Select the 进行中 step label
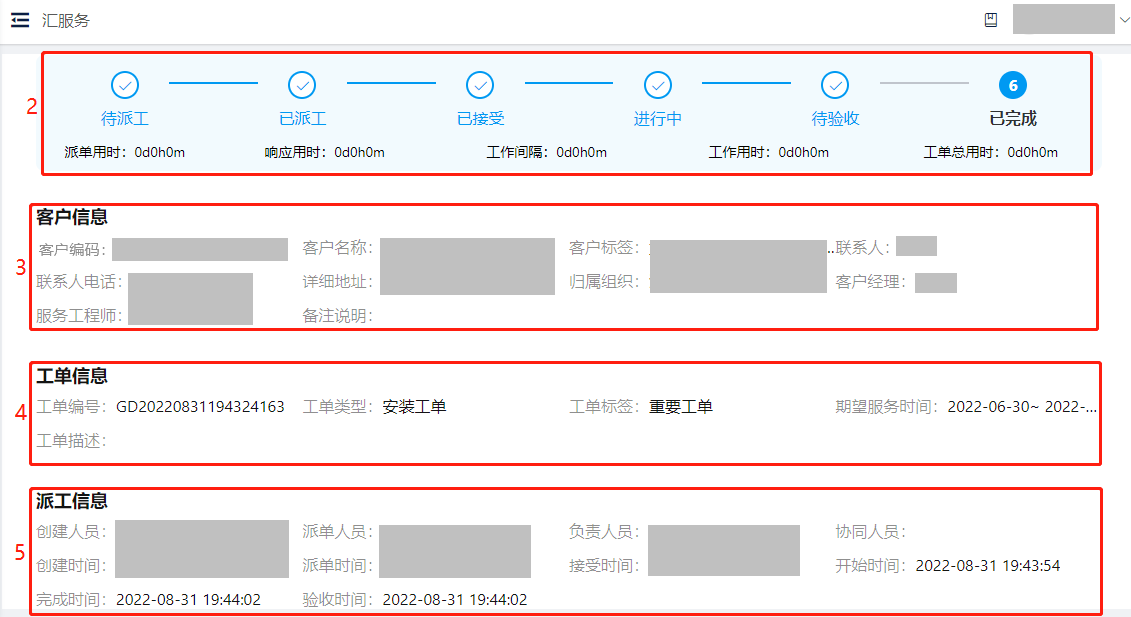The height and width of the screenshot is (617, 1131). point(658,118)
